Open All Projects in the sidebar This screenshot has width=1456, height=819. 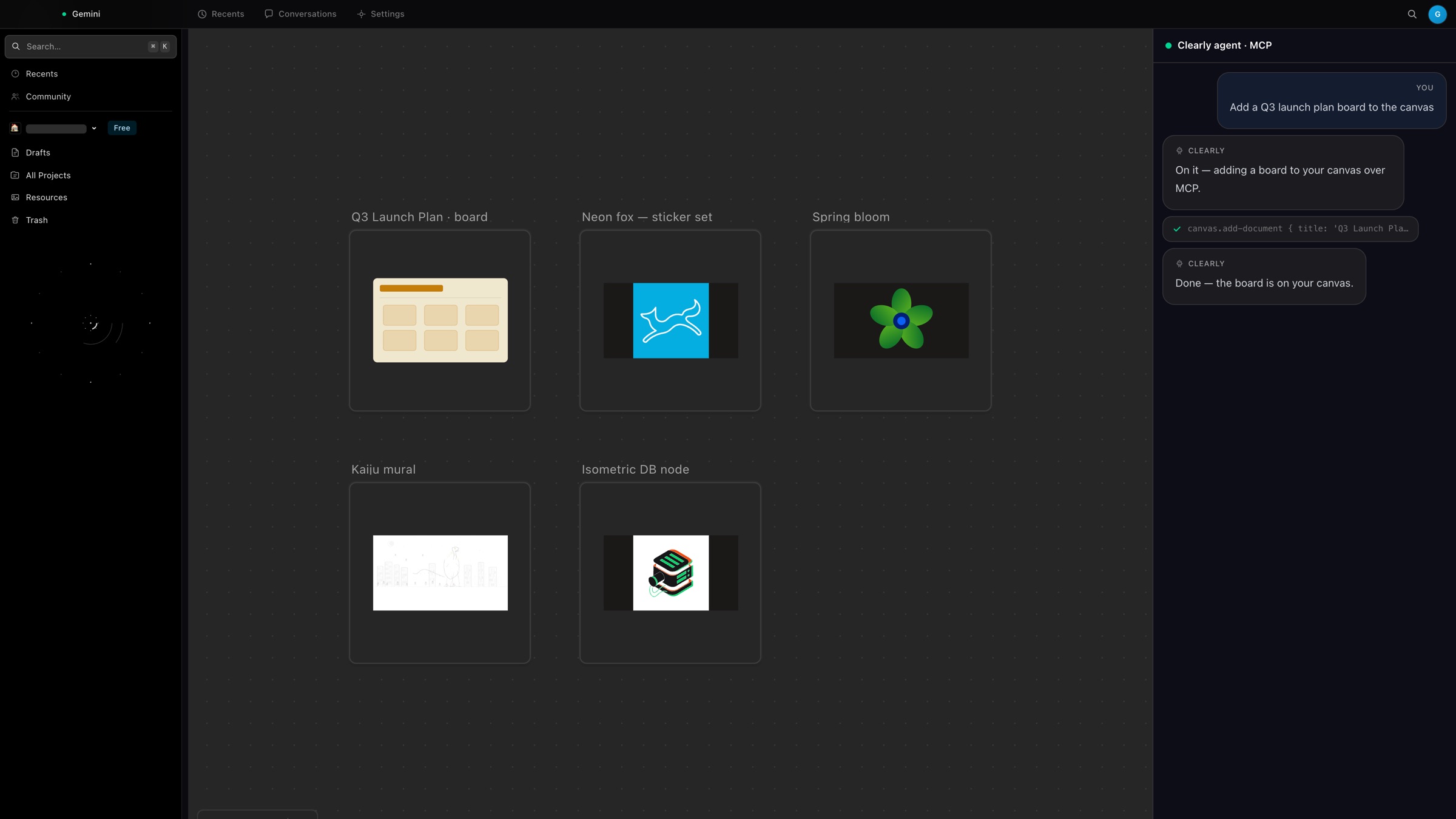(90, 175)
